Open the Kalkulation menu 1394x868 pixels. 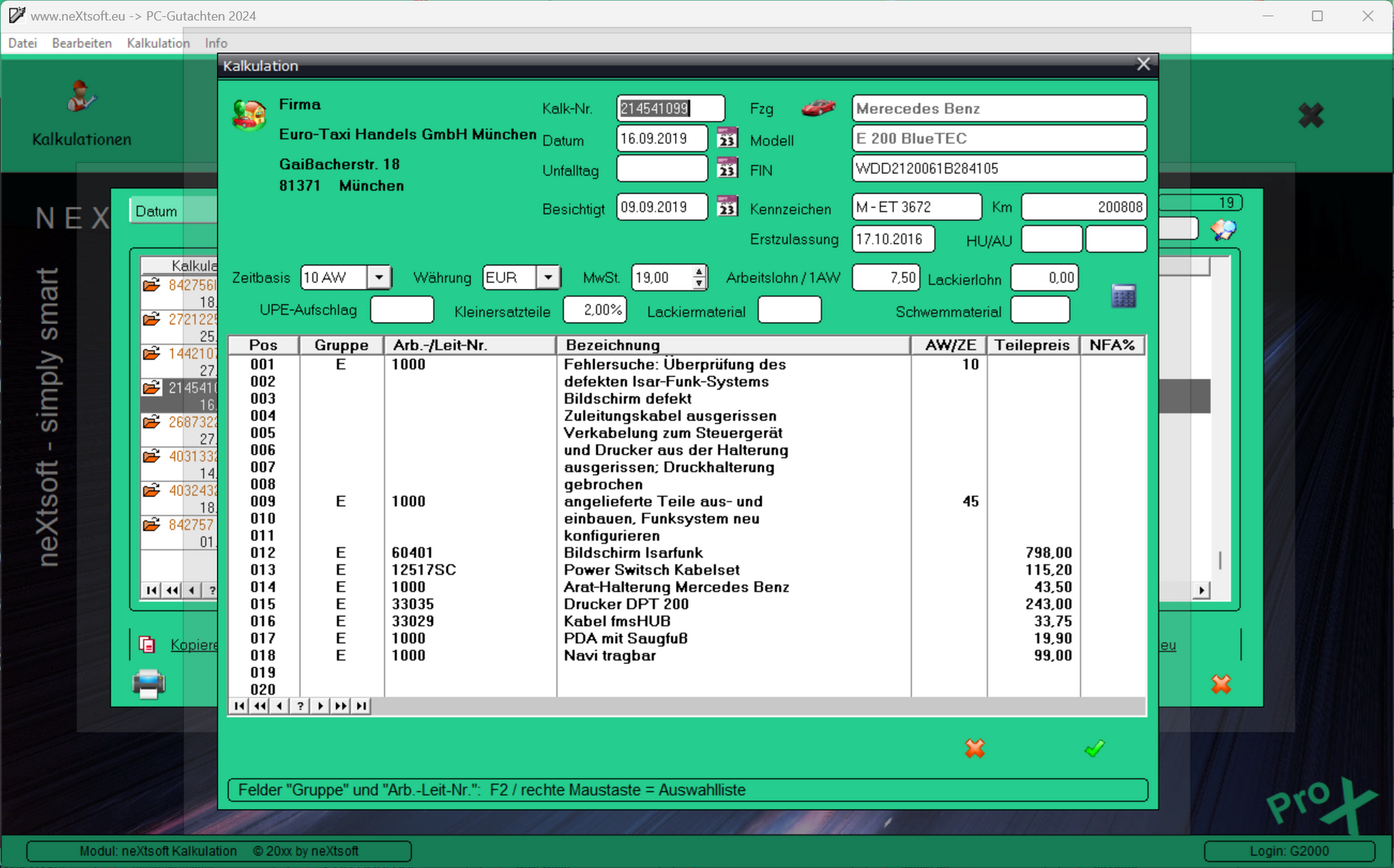[158, 43]
